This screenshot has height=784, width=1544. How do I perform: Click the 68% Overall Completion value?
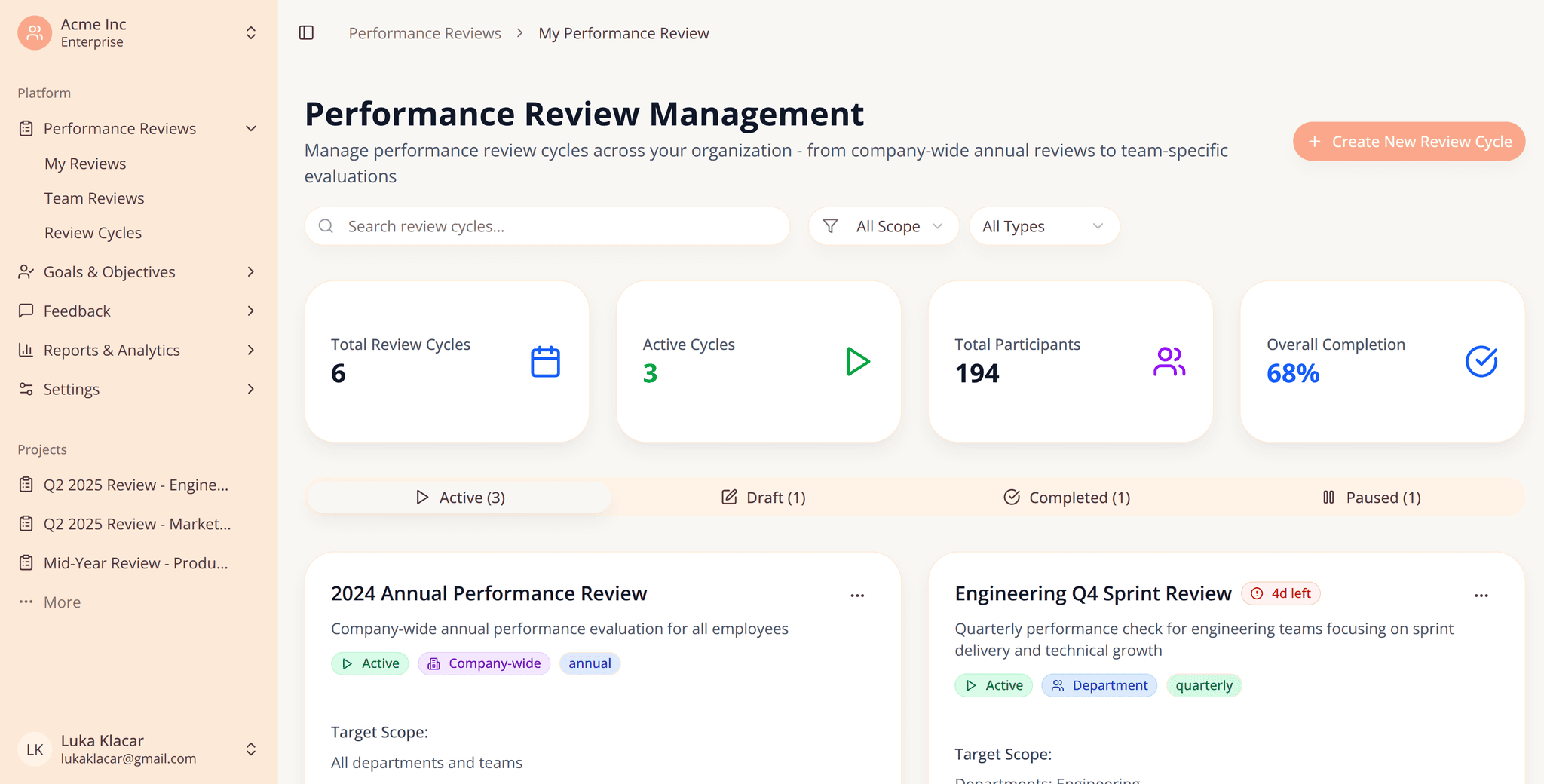(x=1293, y=373)
